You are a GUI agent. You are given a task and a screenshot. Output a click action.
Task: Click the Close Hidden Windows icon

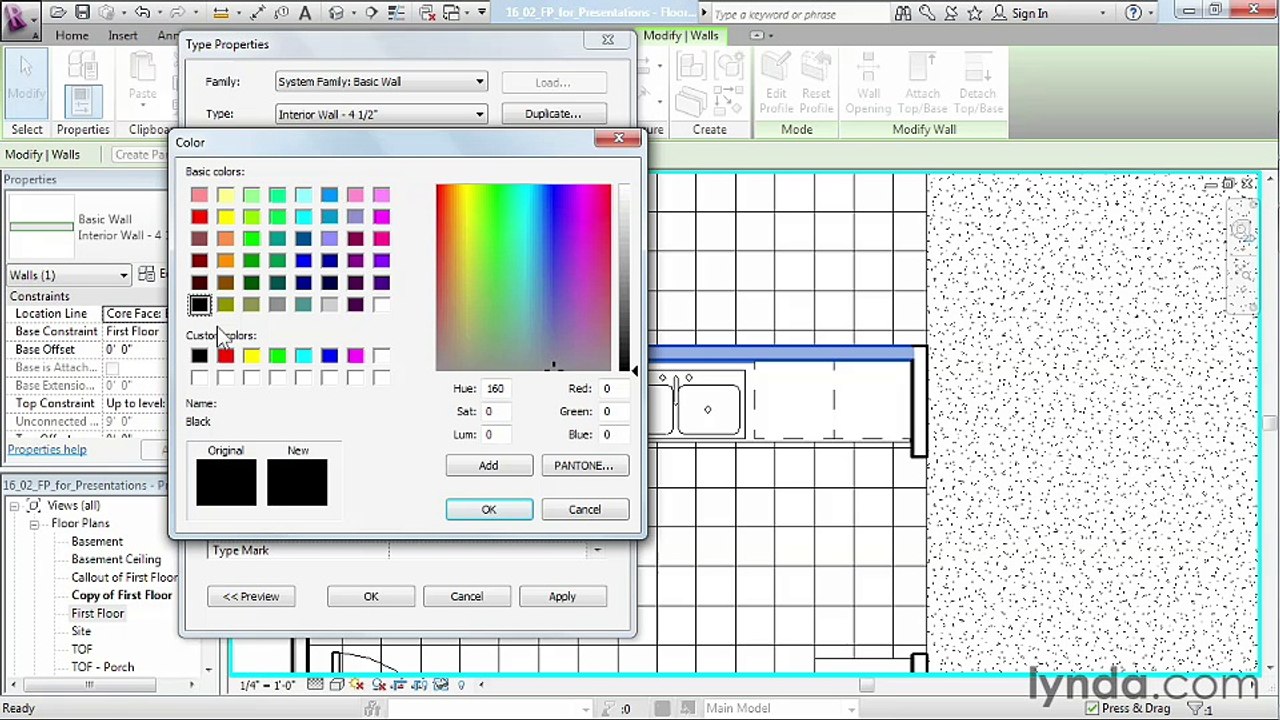(428, 13)
